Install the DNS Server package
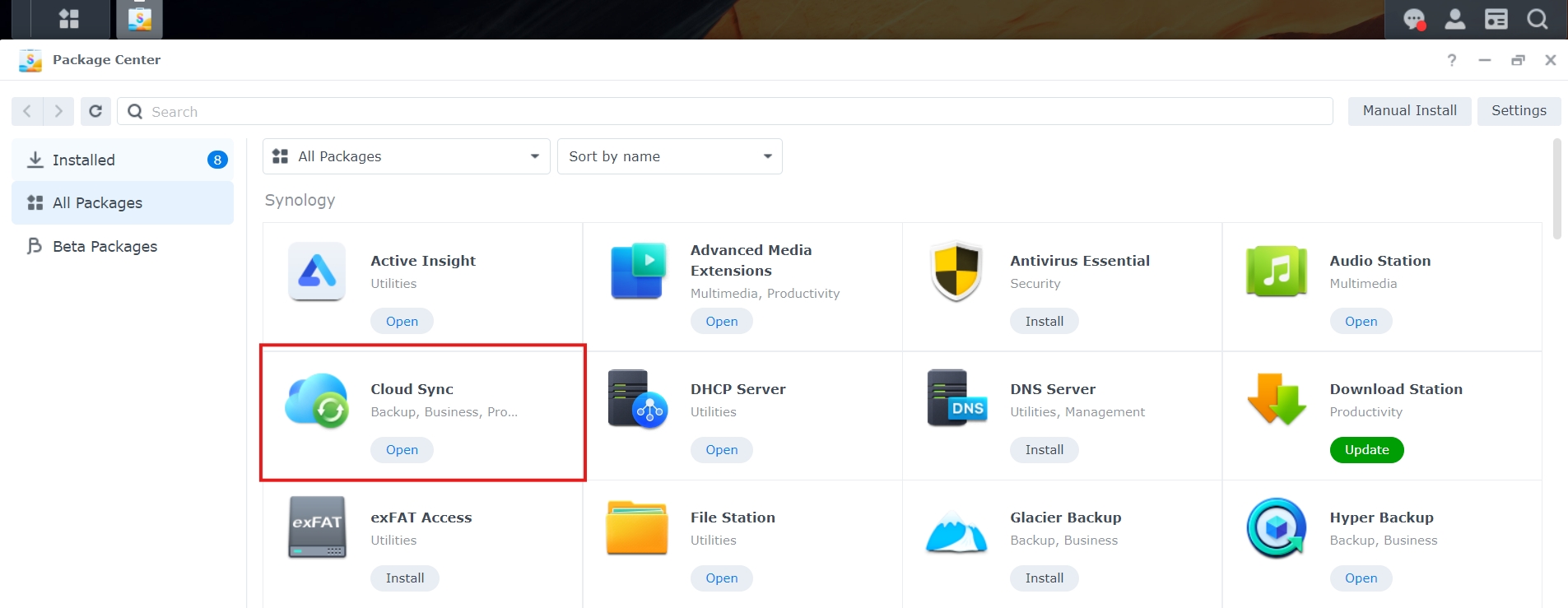Screen dimensions: 1568x608 pyautogui.click(x=1044, y=450)
